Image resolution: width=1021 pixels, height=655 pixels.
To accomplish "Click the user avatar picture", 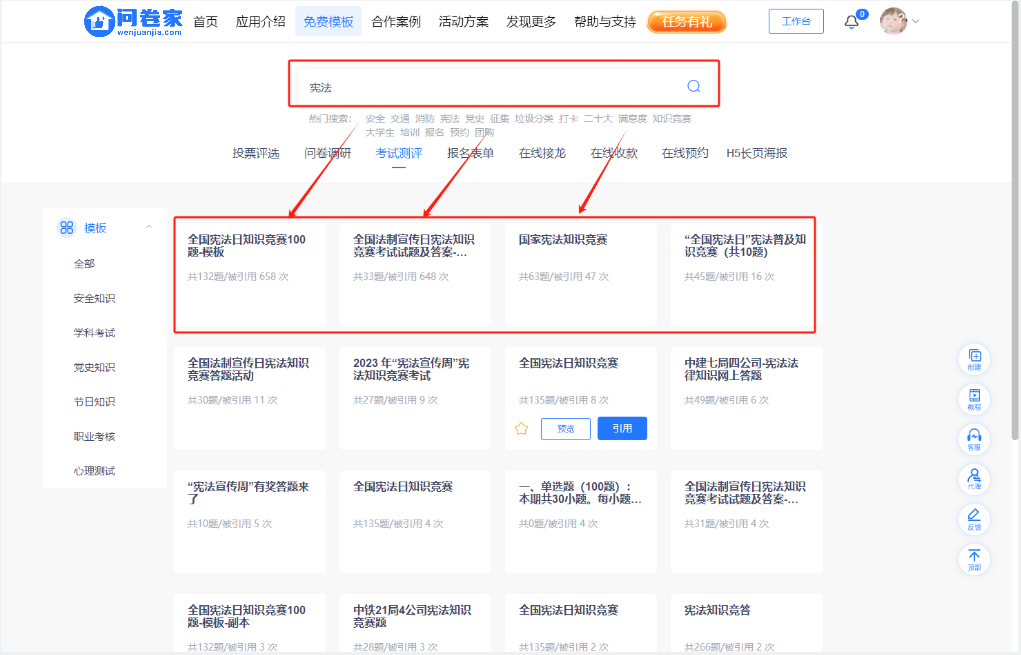I will [893, 21].
